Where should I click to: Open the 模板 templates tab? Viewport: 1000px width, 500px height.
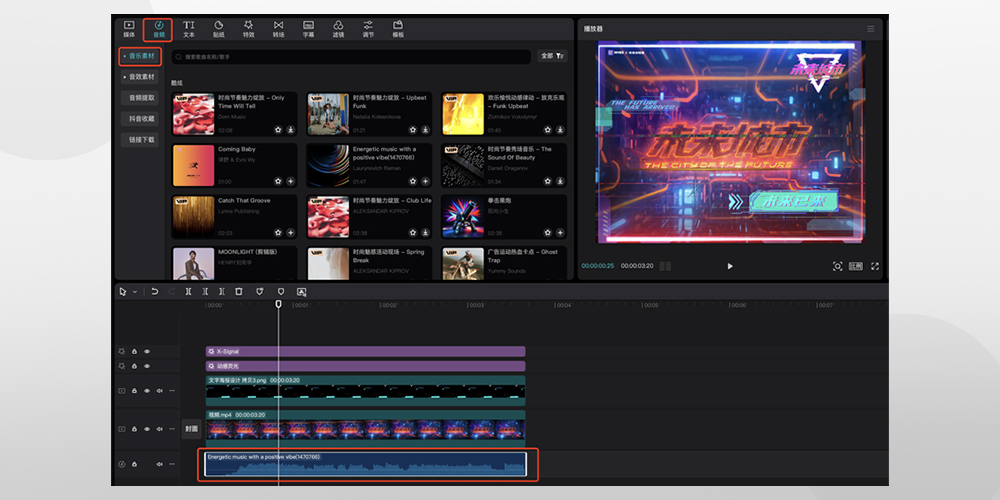click(x=398, y=29)
